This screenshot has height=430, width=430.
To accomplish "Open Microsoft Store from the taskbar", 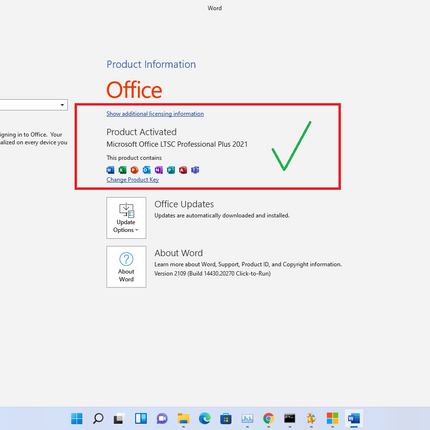I will tap(226, 418).
